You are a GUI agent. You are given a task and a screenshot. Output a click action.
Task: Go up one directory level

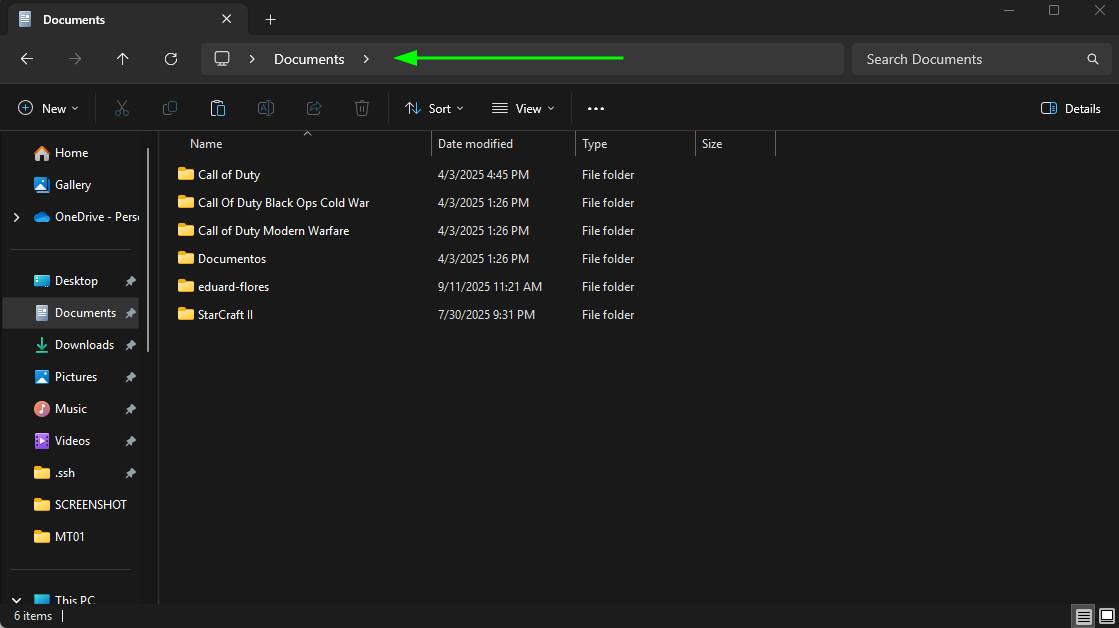pos(123,59)
